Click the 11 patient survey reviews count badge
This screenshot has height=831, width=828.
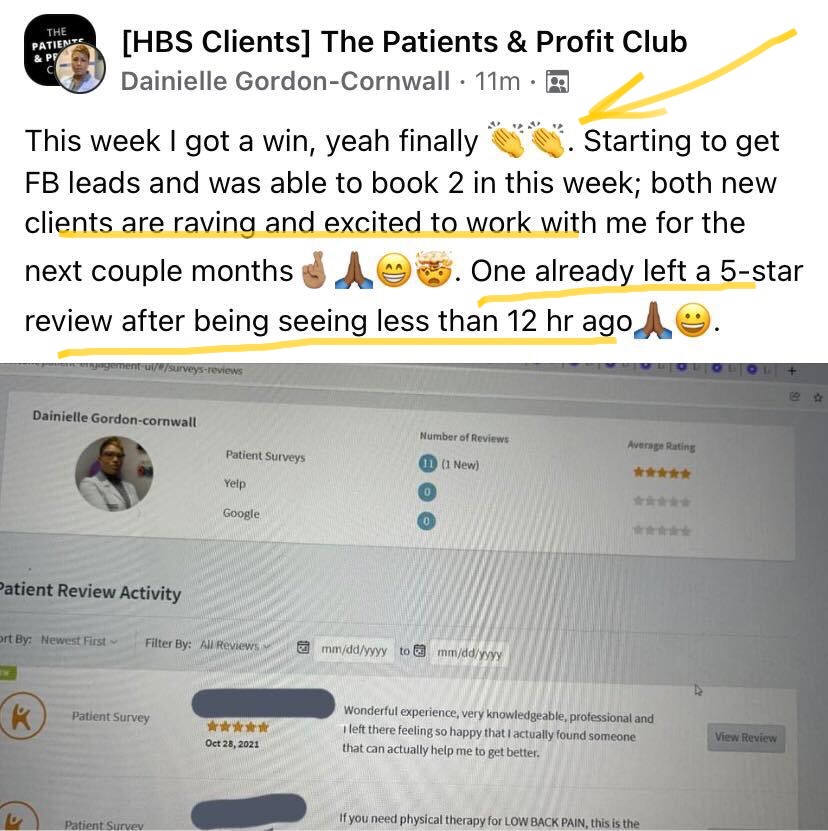427,464
